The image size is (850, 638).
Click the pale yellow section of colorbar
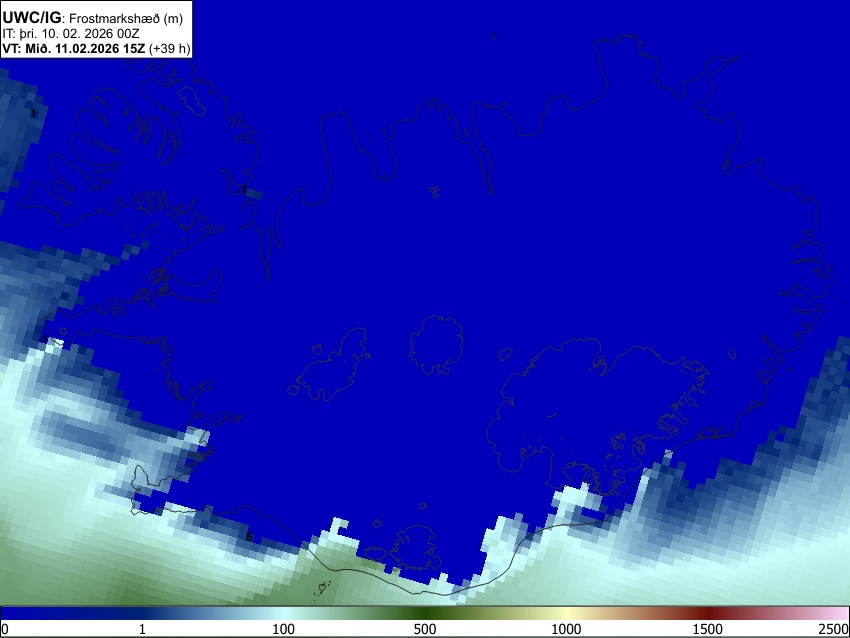point(566,613)
